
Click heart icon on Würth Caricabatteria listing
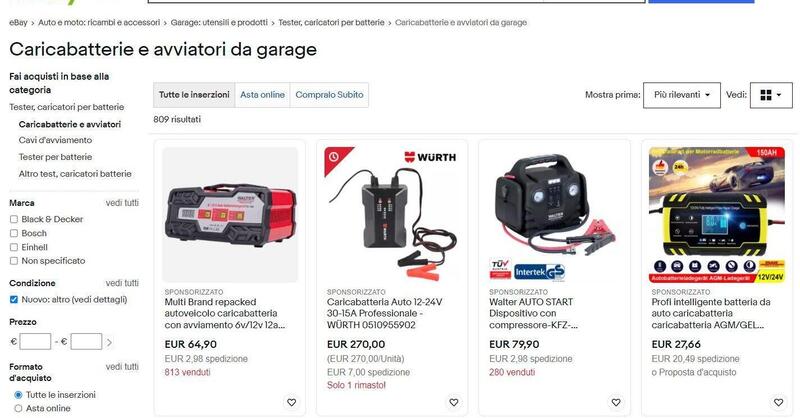click(454, 402)
